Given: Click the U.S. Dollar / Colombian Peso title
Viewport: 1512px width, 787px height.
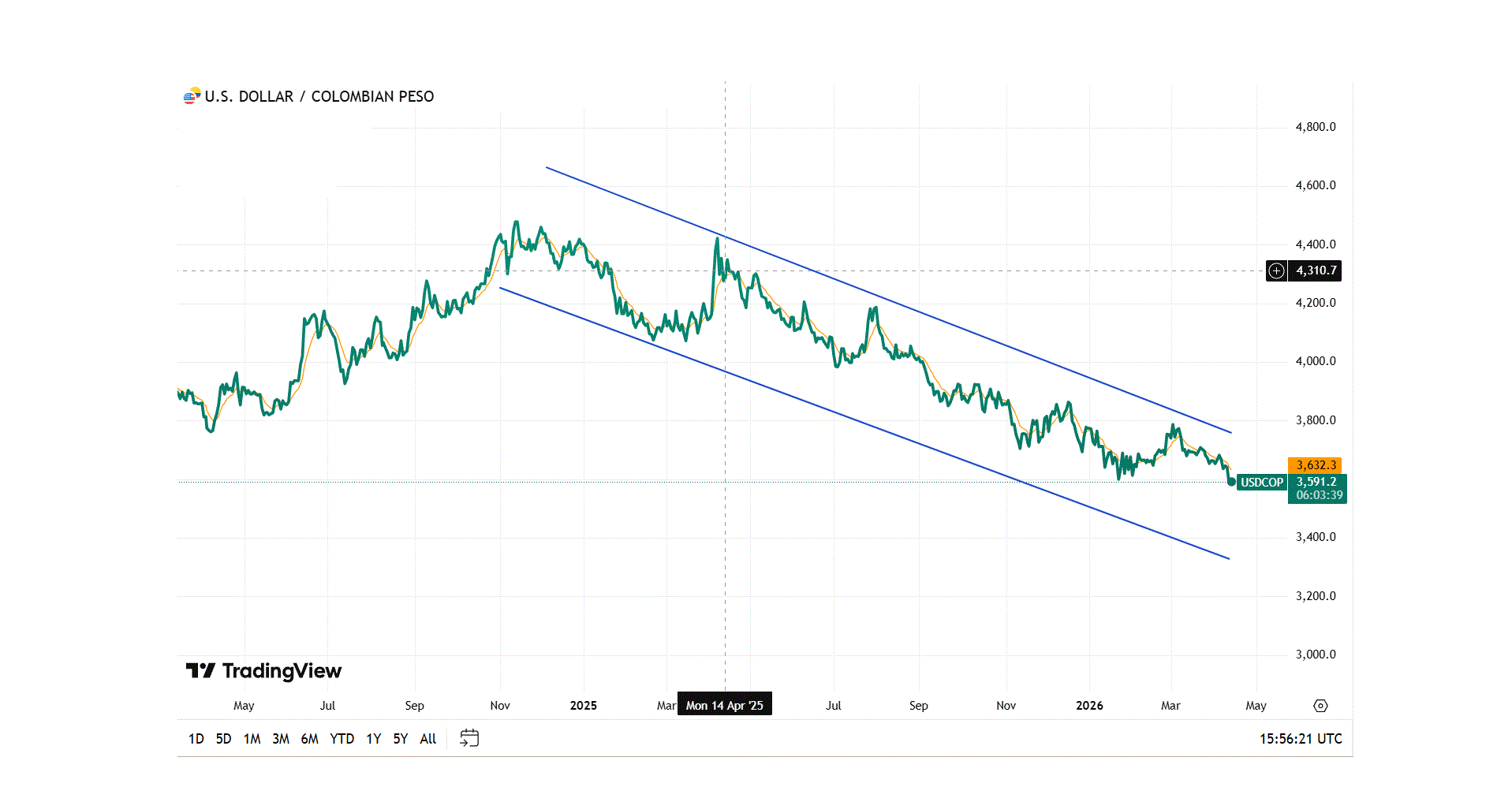Looking at the screenshot, I should click(319, 96).
